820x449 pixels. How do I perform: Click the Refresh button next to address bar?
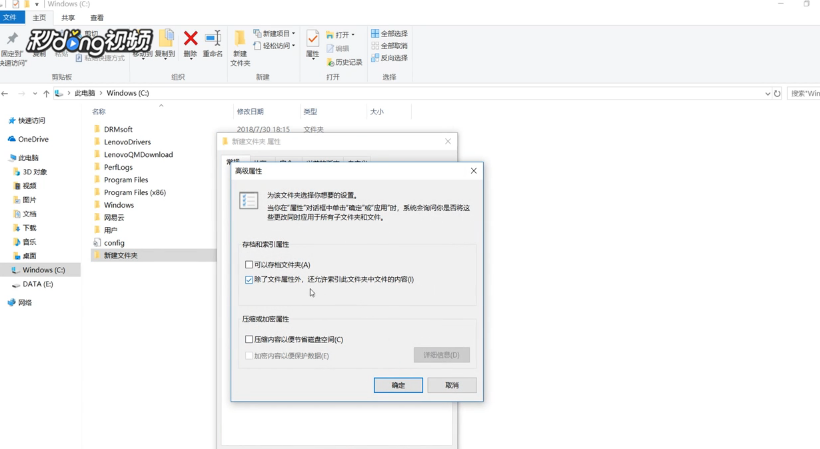coord(777,94)
